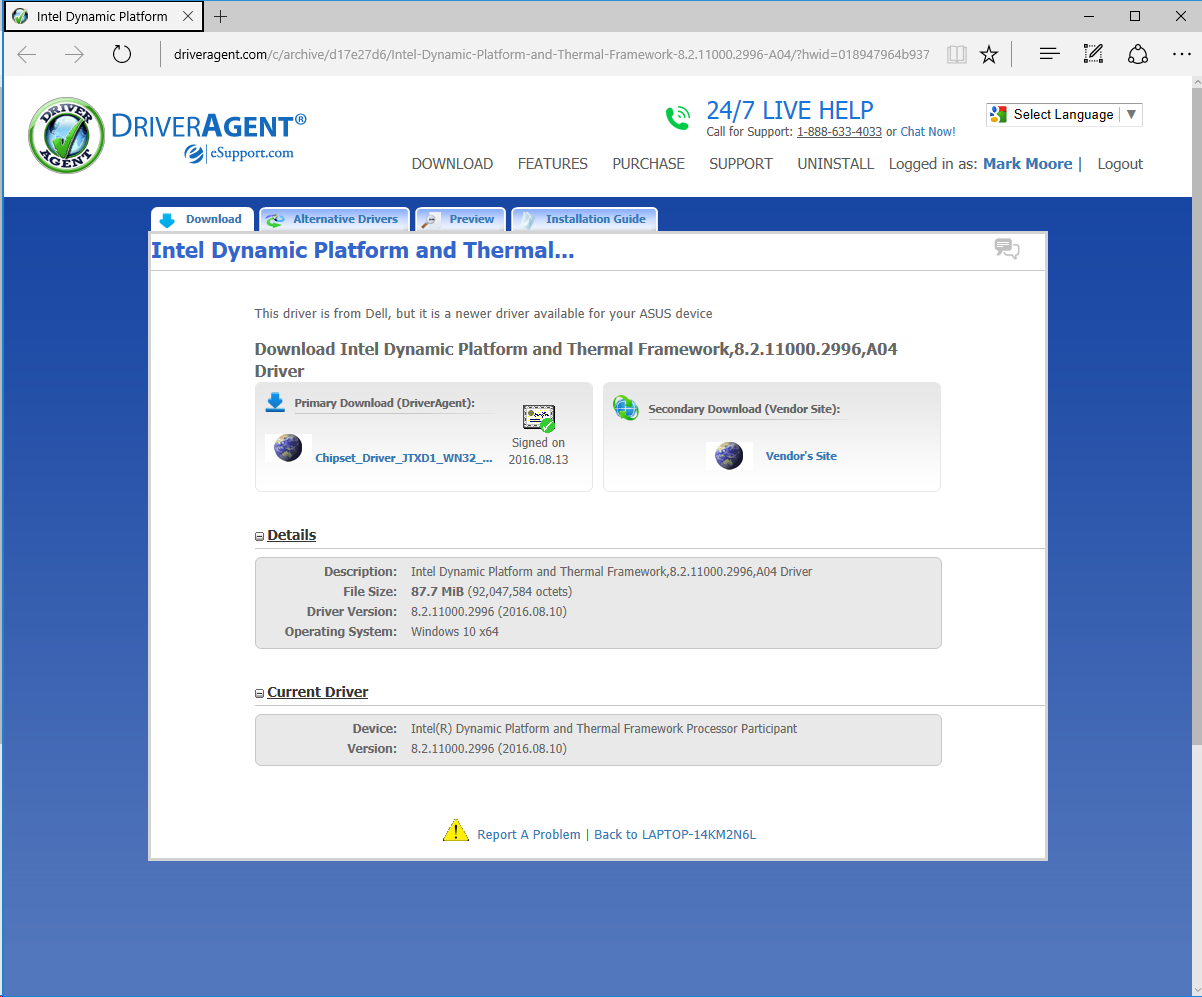Open PURCHASE menu item
Viewport: 1202px width, 997px height.
point(649,164)
